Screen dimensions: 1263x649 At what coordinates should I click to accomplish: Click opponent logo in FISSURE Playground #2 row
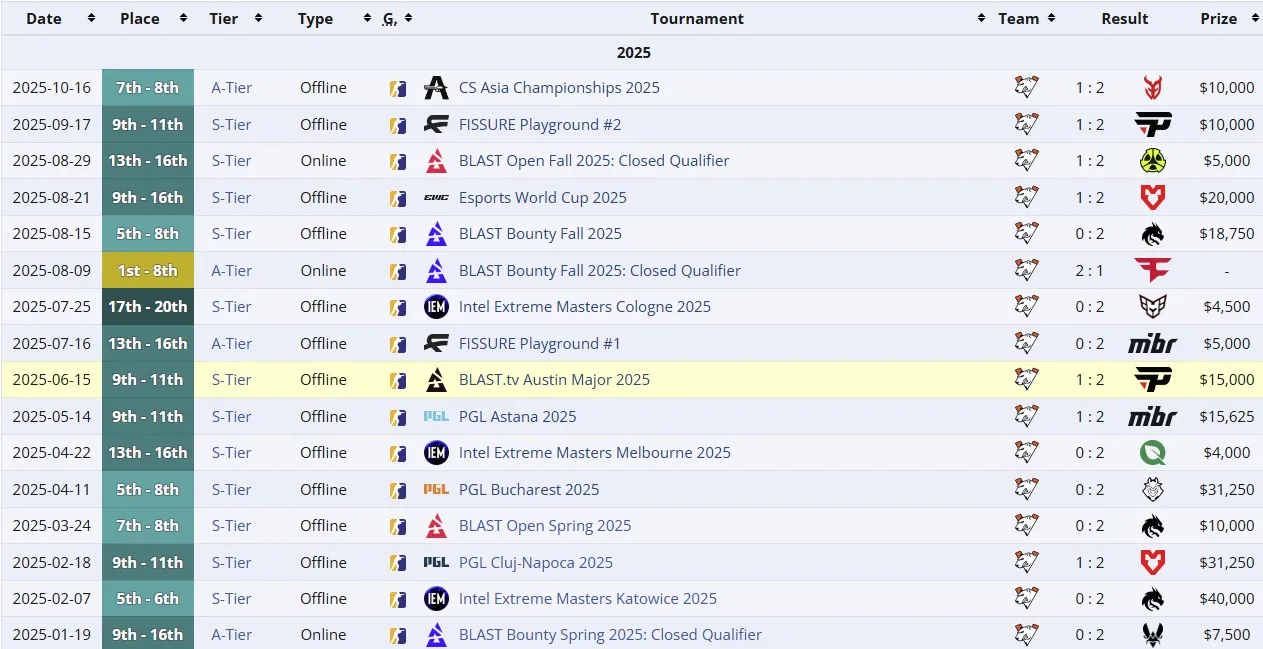pyautogui.click(x=1152, y=125)
